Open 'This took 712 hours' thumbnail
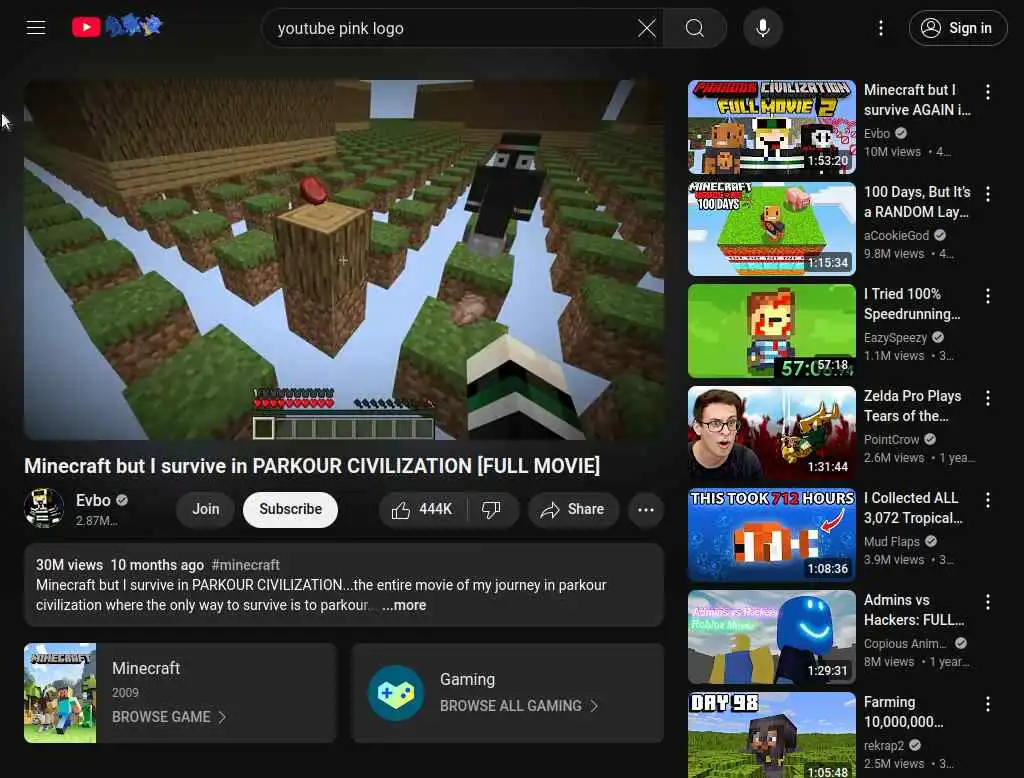Screen dimensions: 1024x778 click(771, 535)
